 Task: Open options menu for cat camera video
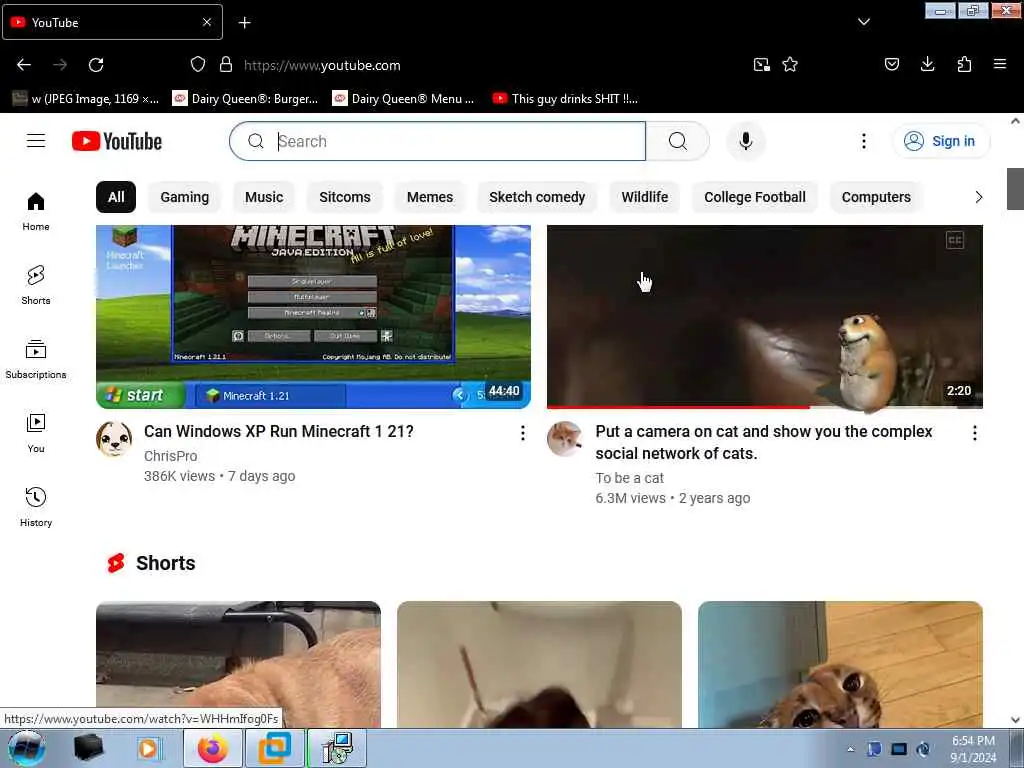pyautogui.click(x=974, y=433)
